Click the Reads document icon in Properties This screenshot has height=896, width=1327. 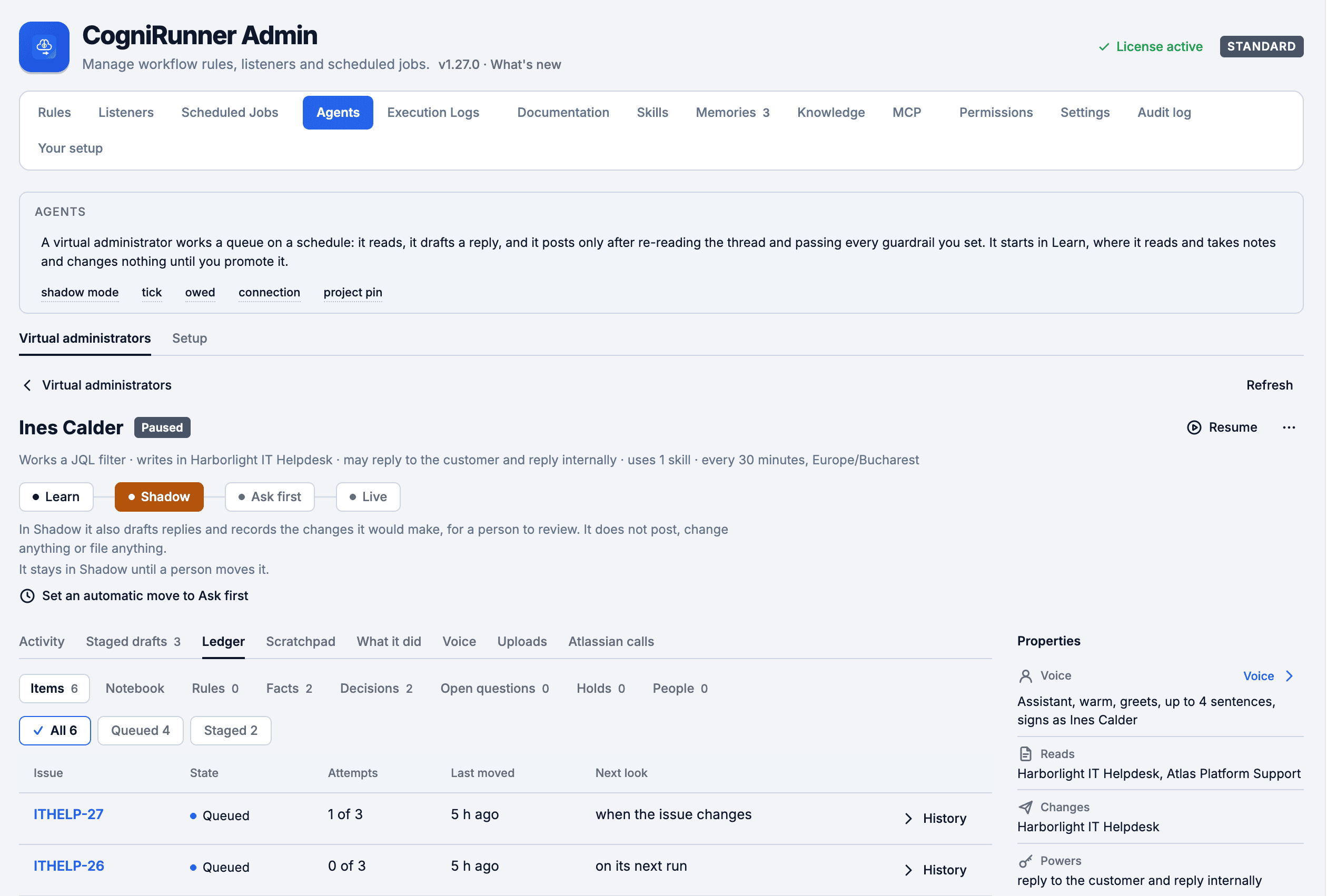point(1025,754)
